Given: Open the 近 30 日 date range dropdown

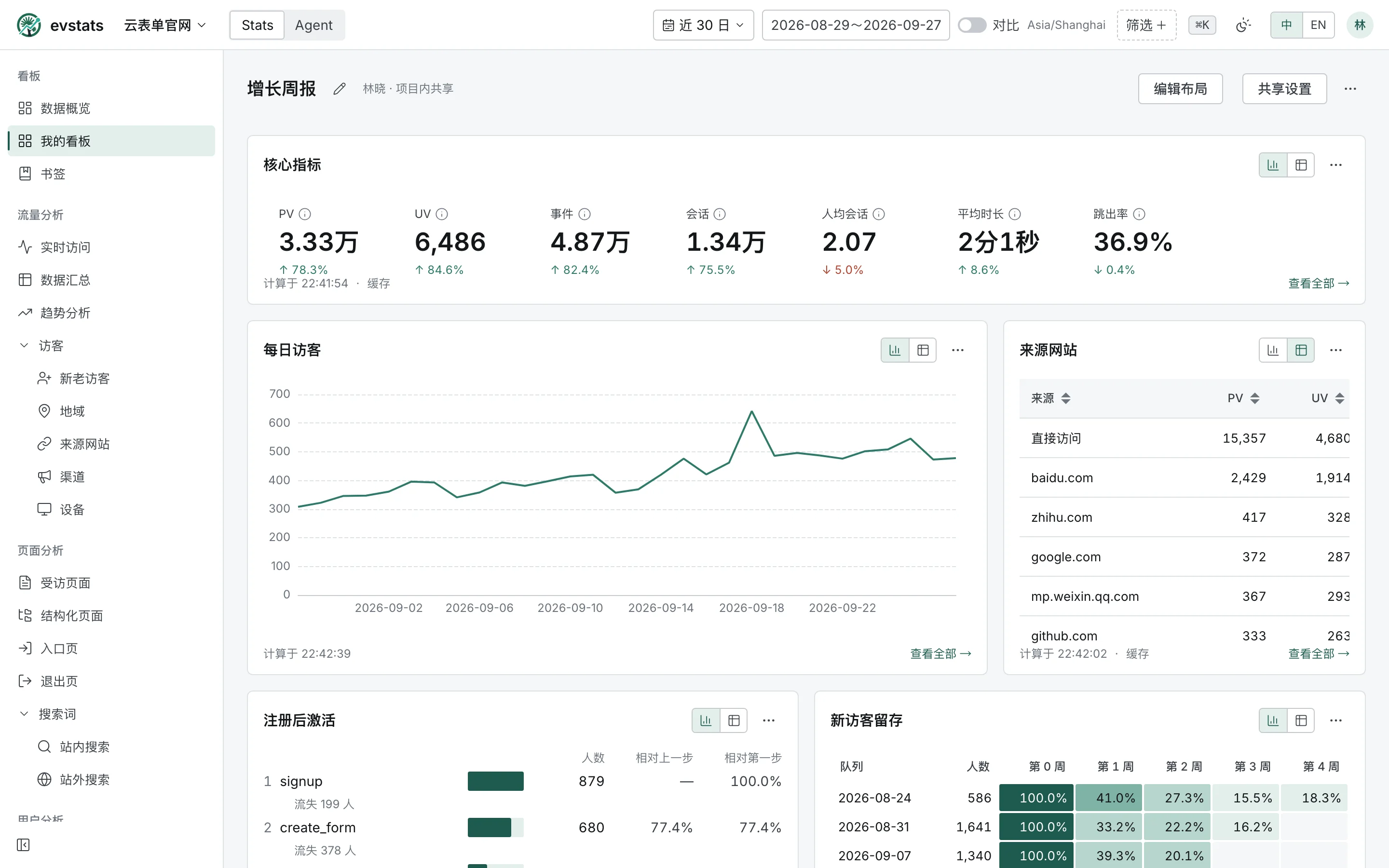Looking at the screenshot, I should pos(703,25).
